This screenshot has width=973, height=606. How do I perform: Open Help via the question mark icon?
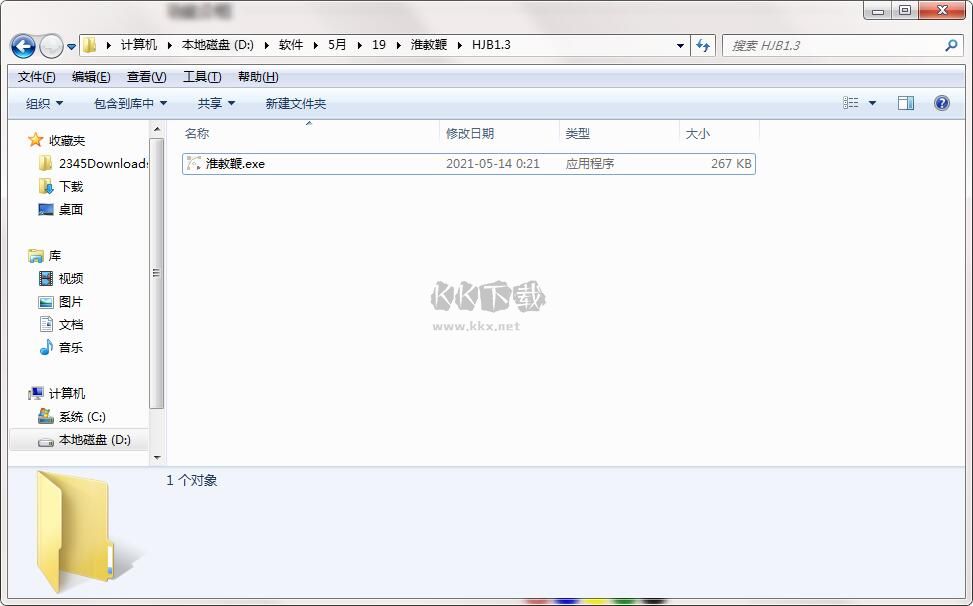(x=941, y=103)
